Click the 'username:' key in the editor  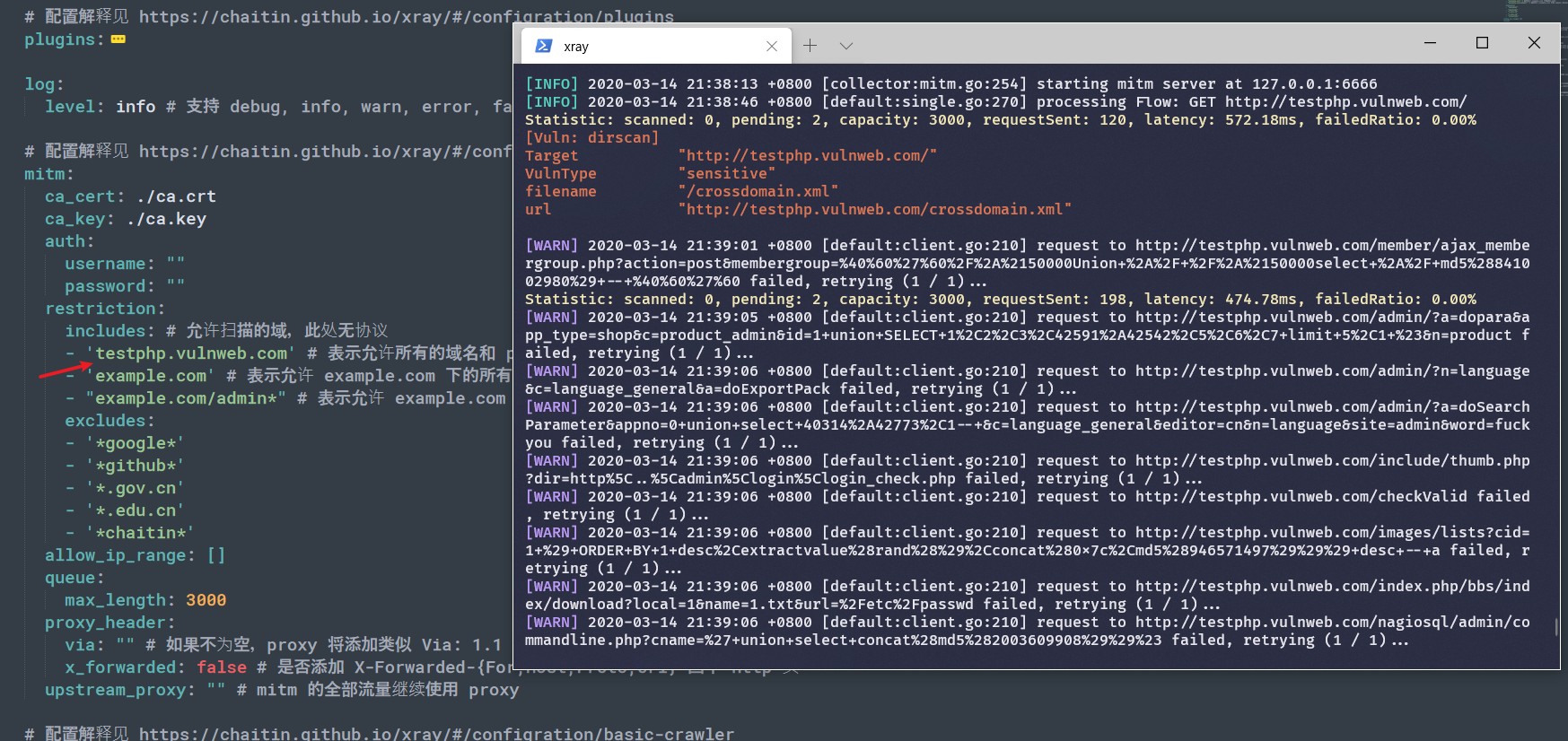pyautogui.click(x=109, y=264)
